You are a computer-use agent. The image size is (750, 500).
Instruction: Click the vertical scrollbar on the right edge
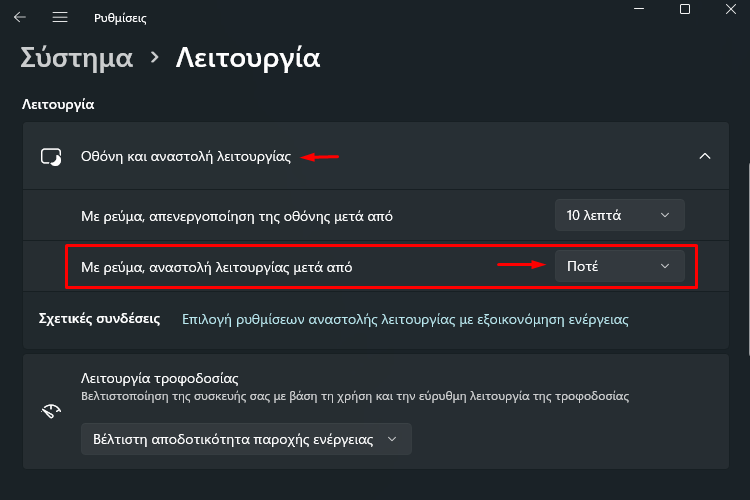tap(748, 258)
